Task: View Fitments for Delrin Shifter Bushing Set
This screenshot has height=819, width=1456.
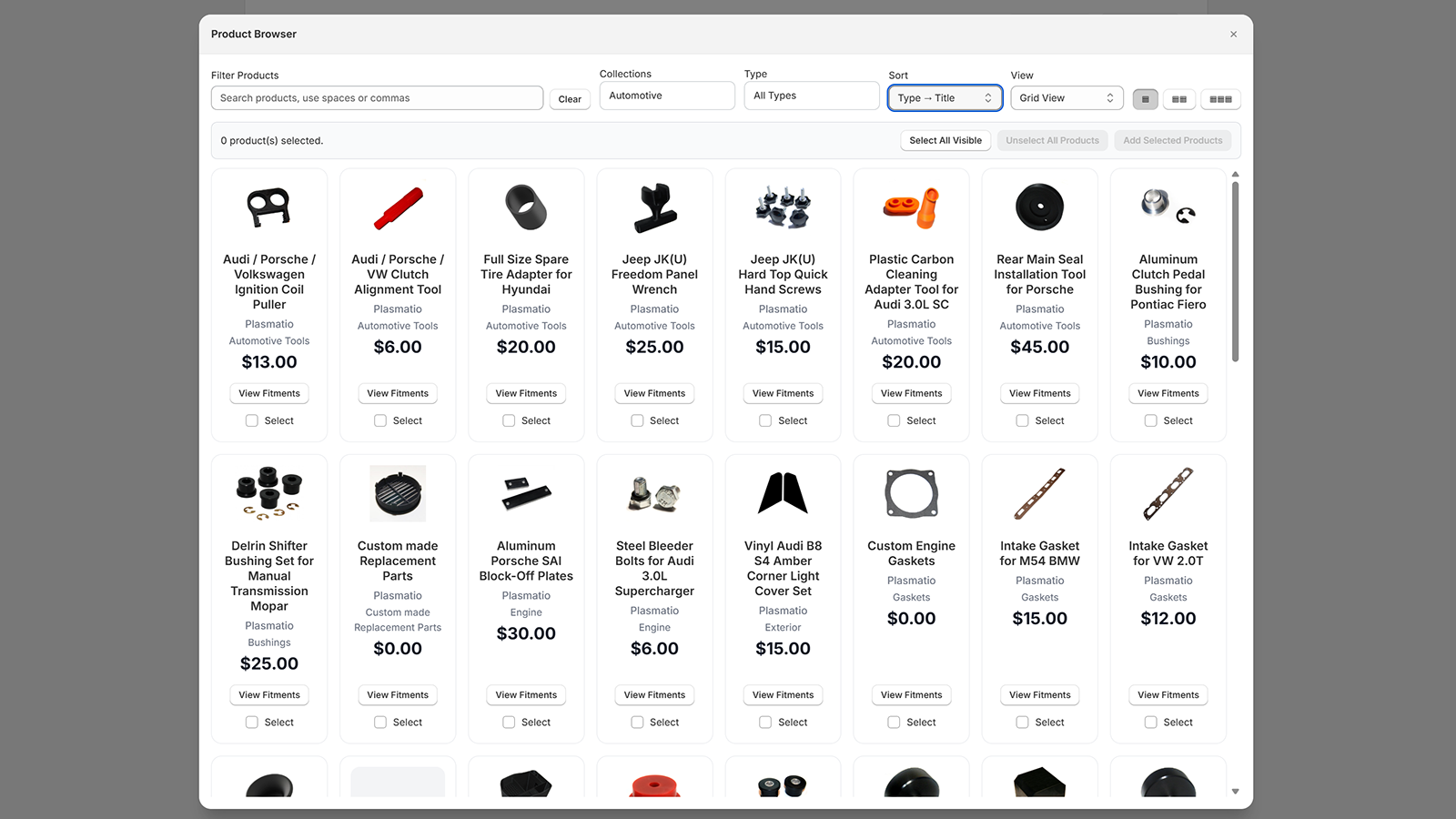Action: 269,694
